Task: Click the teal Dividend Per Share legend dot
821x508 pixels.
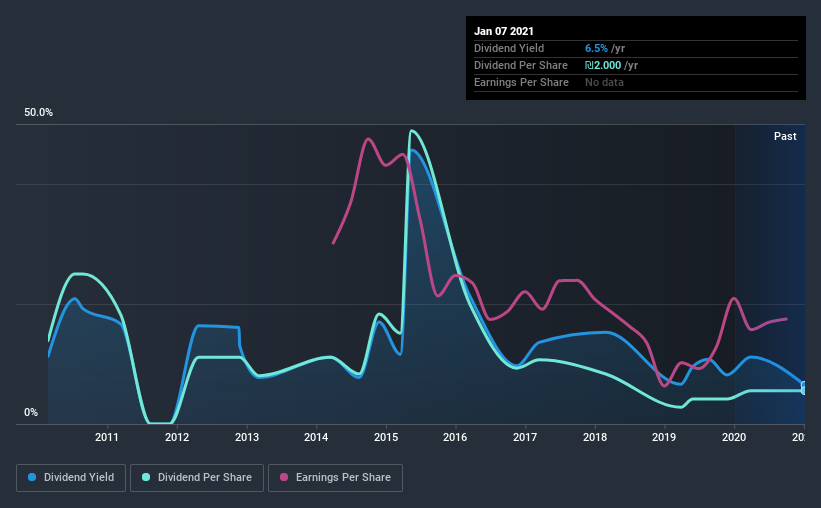Action: point(146,477)
